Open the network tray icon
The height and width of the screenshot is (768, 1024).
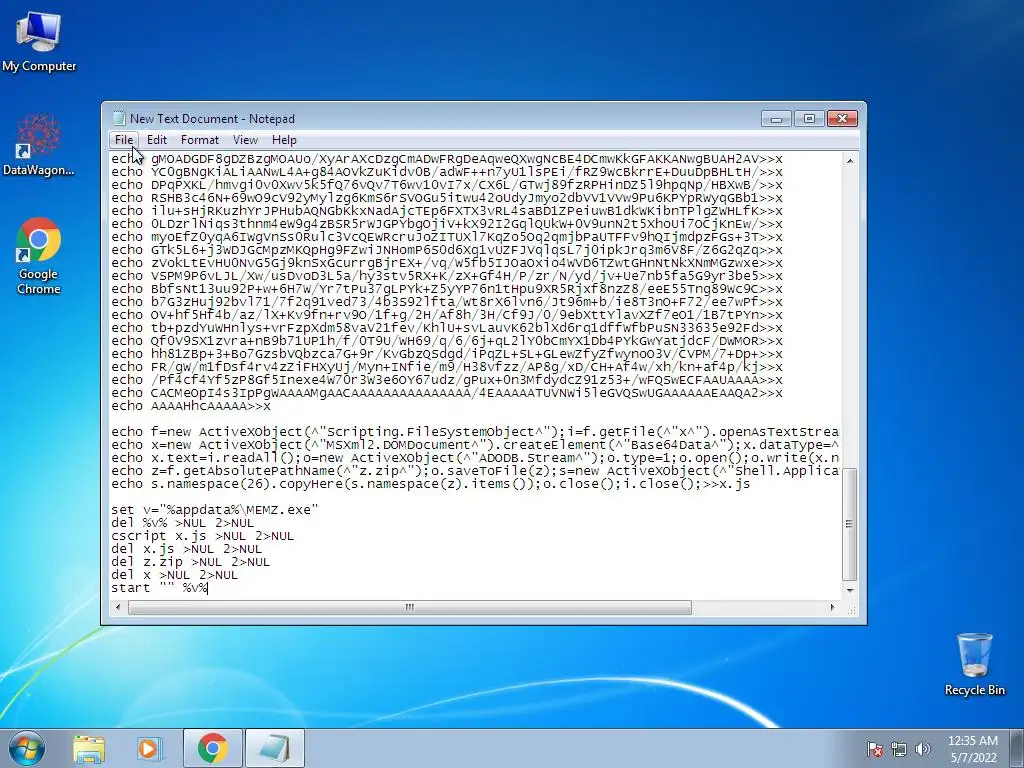tap(899, 749)
